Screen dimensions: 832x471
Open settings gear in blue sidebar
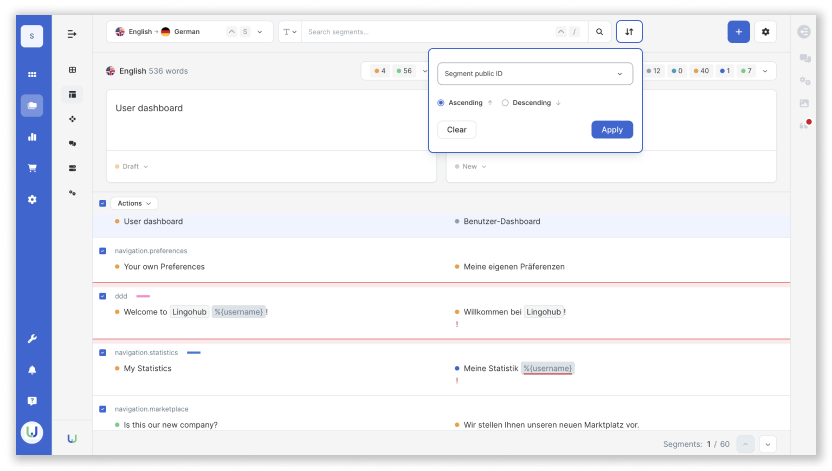32,199
